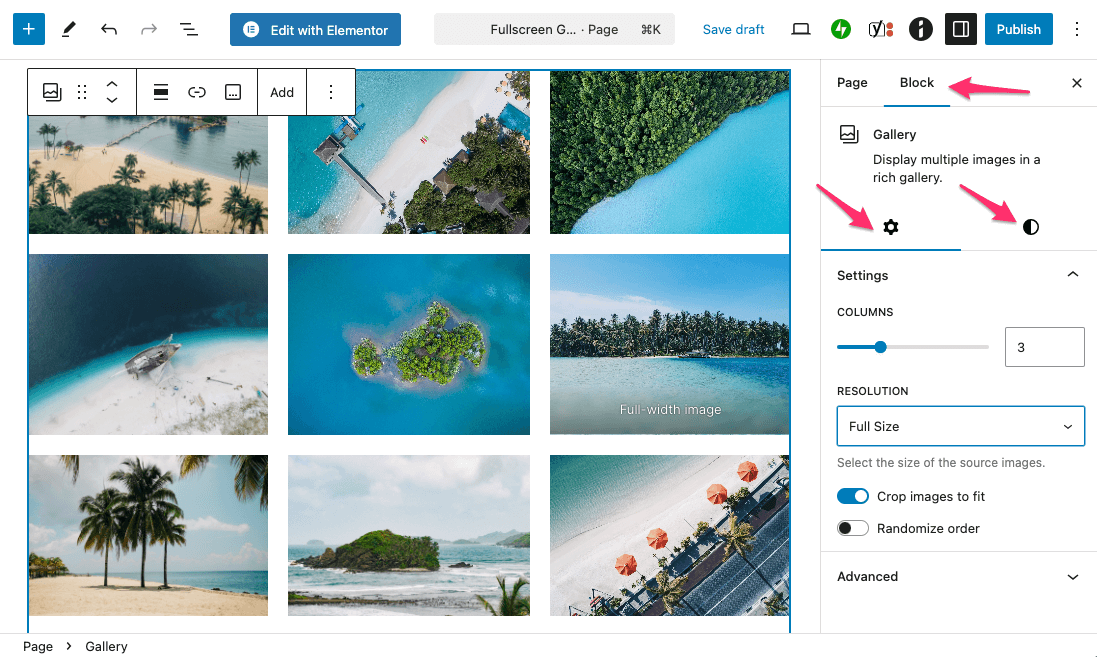Viewport: 1097px width, 657px height.
Task: Click the Jetpack green lightning icon
Action: pos(841,29)
